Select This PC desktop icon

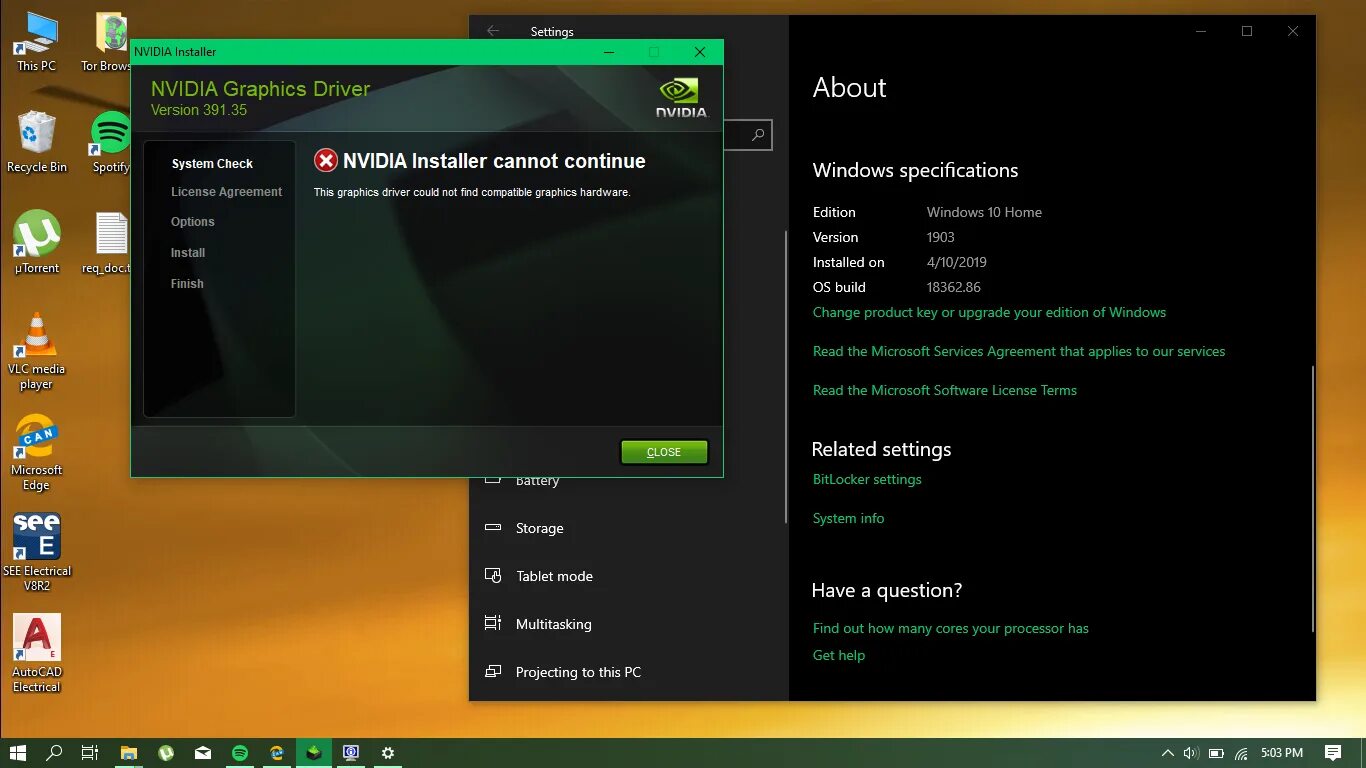pos(36,42)
